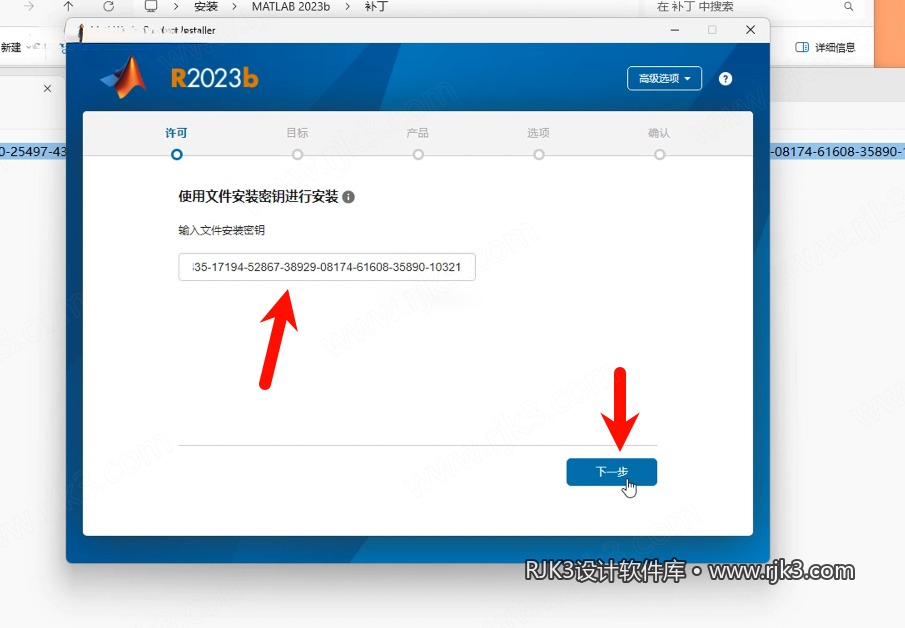Open 新建 menu in Explorer toolbar
This screenshot has height=628, width=905.
coord(16,47)
